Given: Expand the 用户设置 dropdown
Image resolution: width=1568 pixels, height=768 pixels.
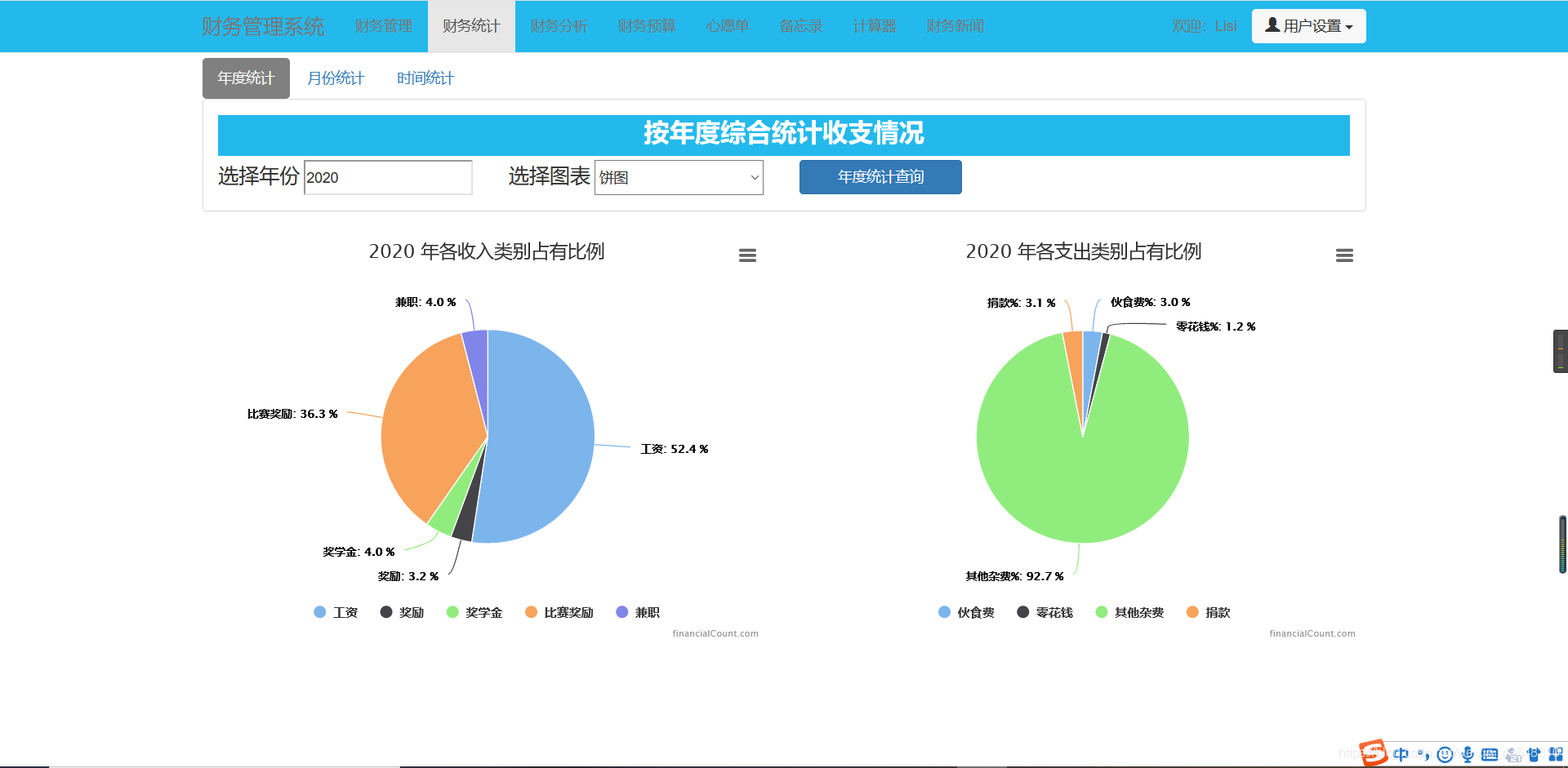Looking at the screenshot, I should (1308, 25).
